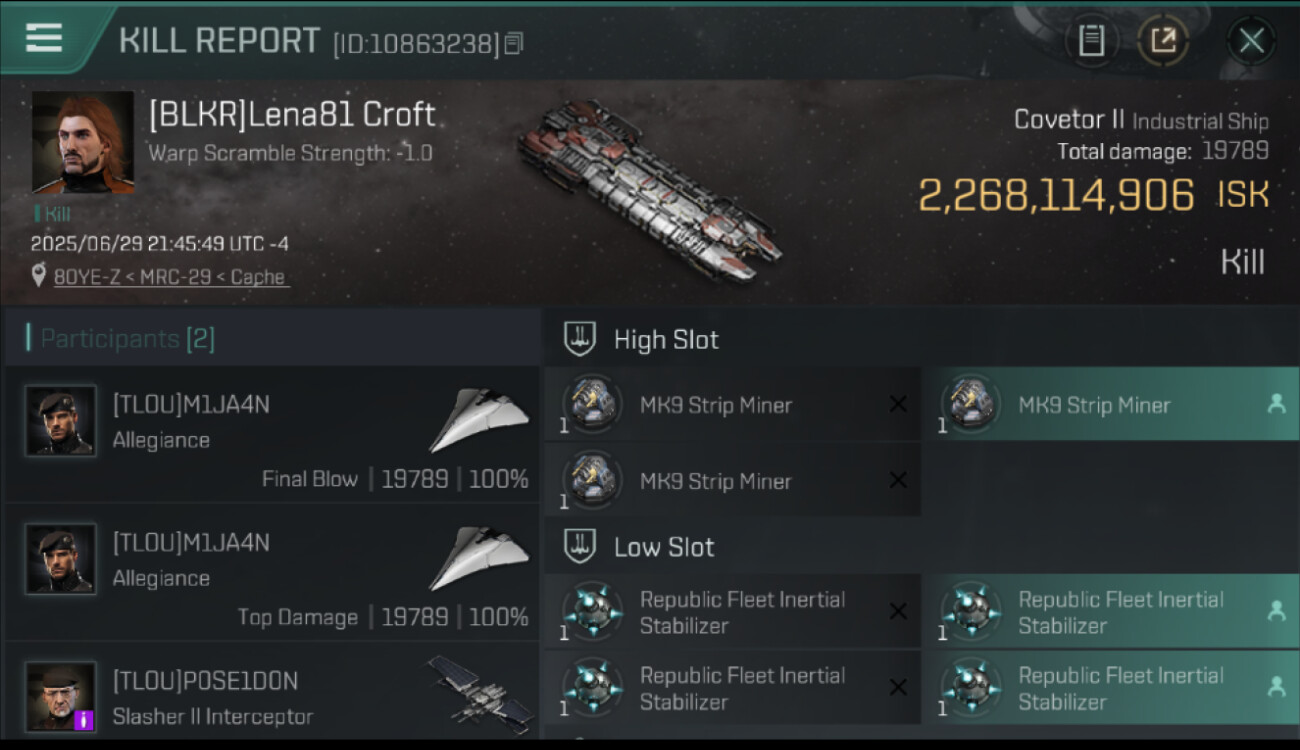View P0SE1D0N's pilot portrait

point(61,696)
